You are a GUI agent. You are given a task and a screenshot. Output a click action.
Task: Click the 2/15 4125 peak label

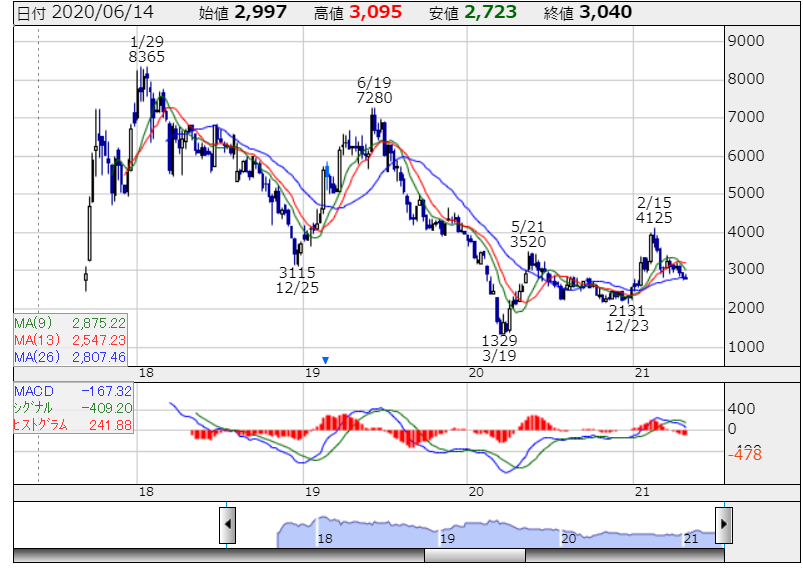[x=654, y=210]
